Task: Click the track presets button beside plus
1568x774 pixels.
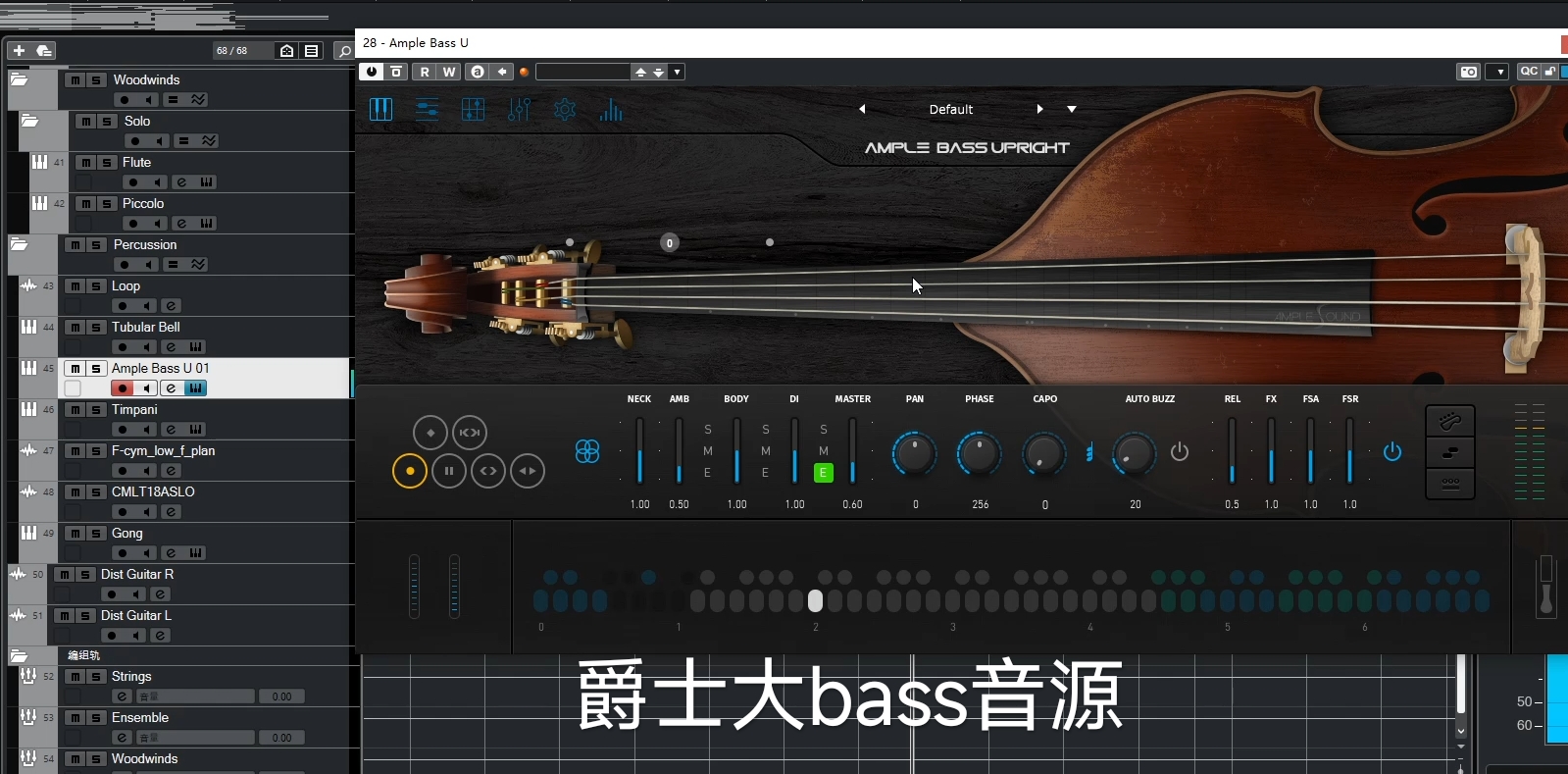Action: click(44, 50)
